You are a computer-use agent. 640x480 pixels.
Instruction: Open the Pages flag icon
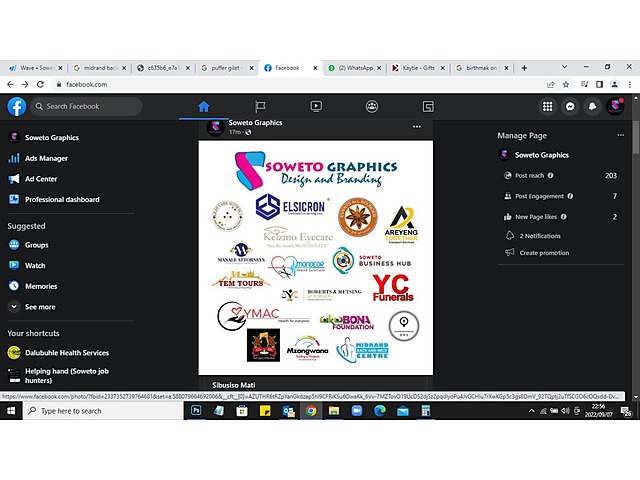click(260, 106)
